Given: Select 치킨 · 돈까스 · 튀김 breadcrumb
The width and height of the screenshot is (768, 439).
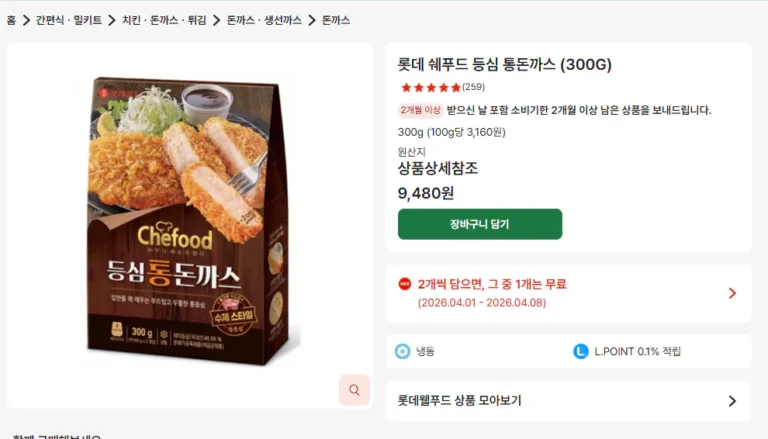Looking at the screenshot, I should coord(164,20).
